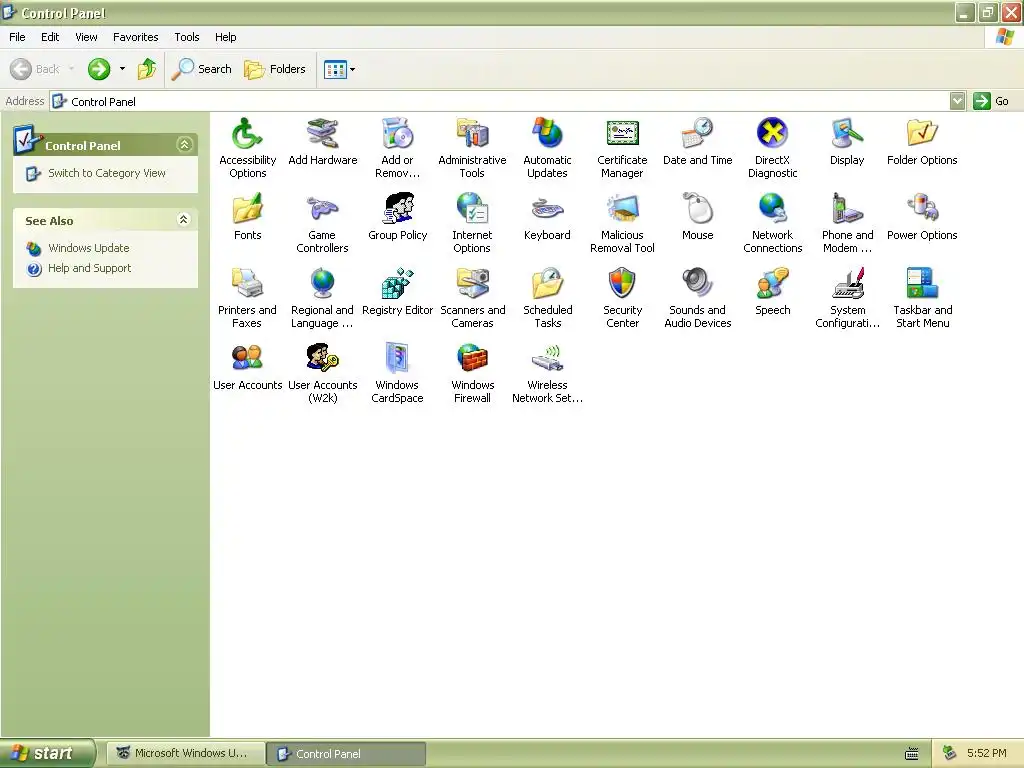The image size is (1024, 768).
Task: Open Folder Options icon
Action: [x=922, y=142]
